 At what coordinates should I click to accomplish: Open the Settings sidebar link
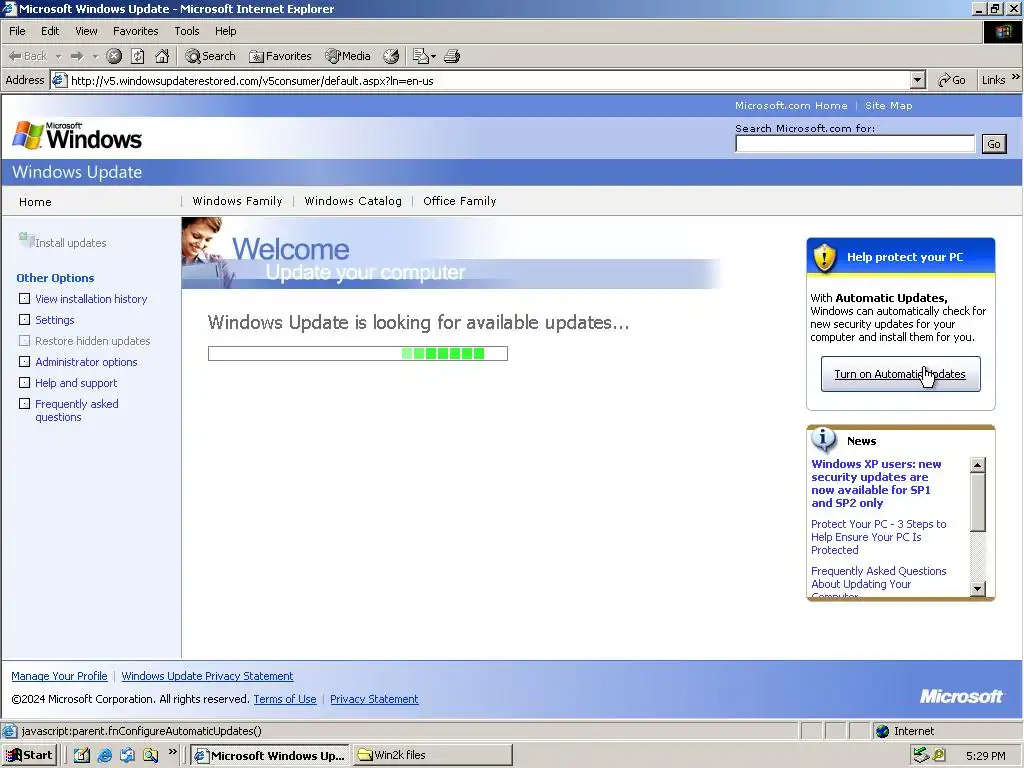[x=55, y=319]
